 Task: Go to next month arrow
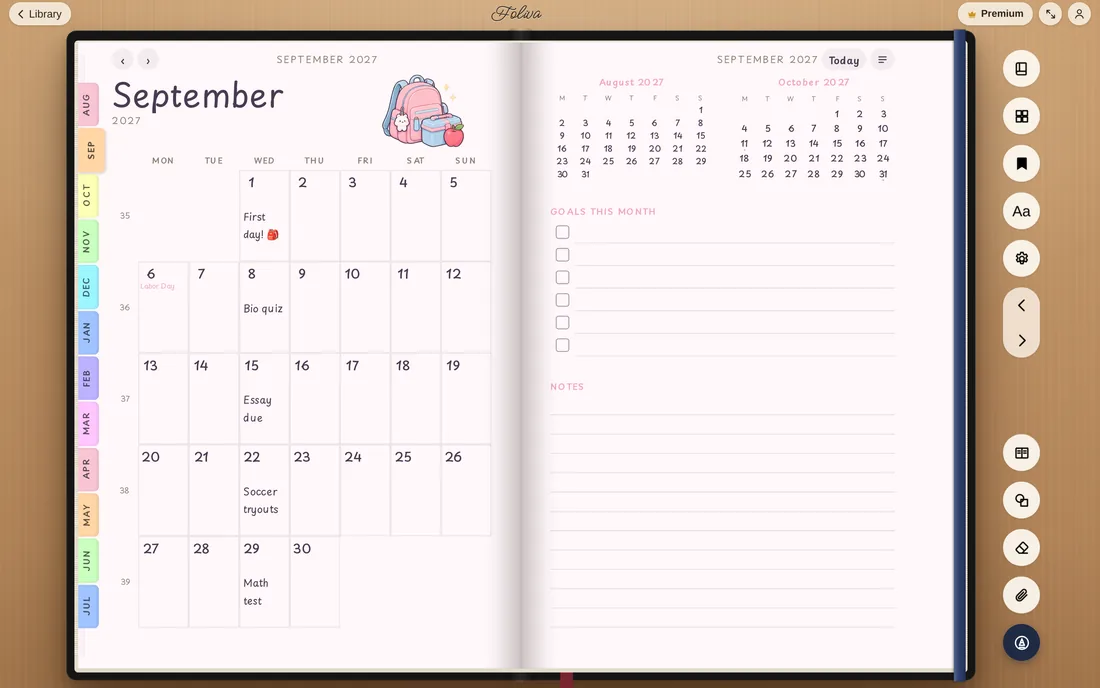click(148, 60)
